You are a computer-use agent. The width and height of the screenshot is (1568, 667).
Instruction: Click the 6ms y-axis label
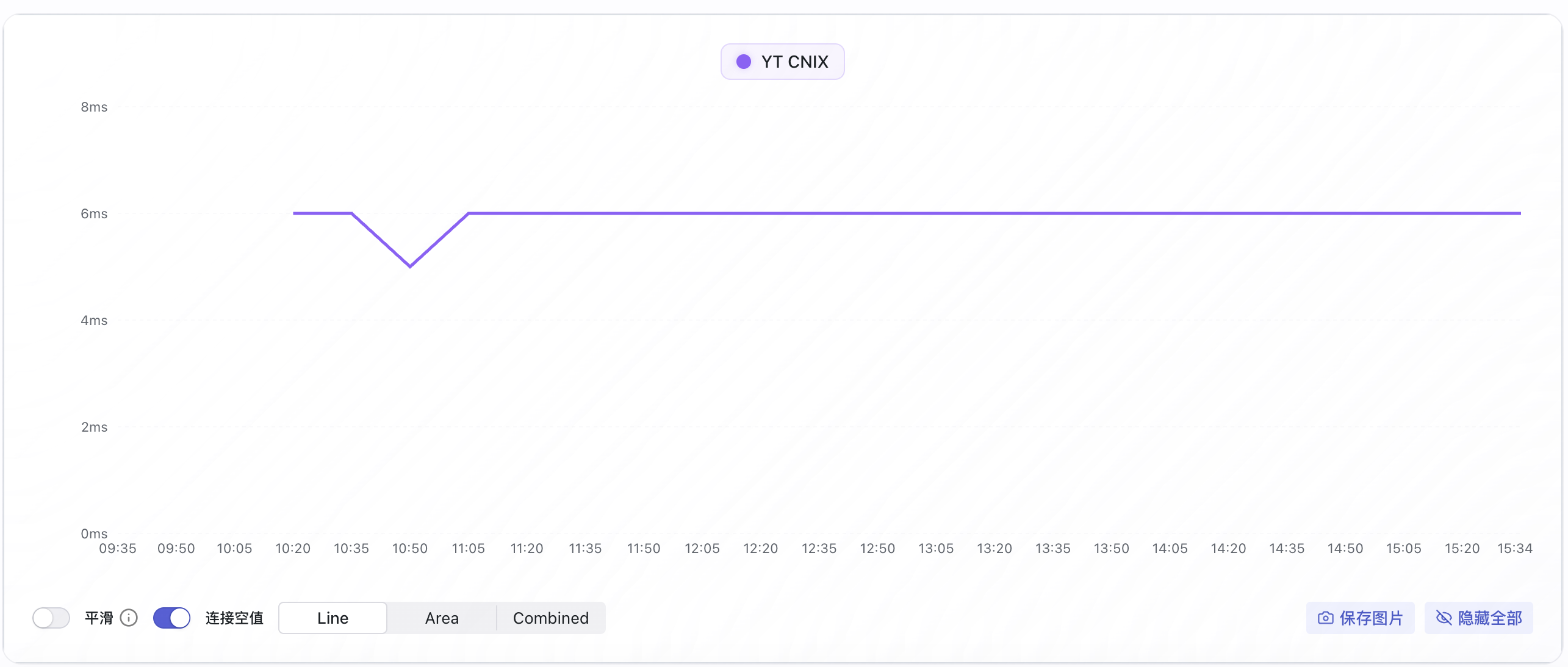(94, 213)
